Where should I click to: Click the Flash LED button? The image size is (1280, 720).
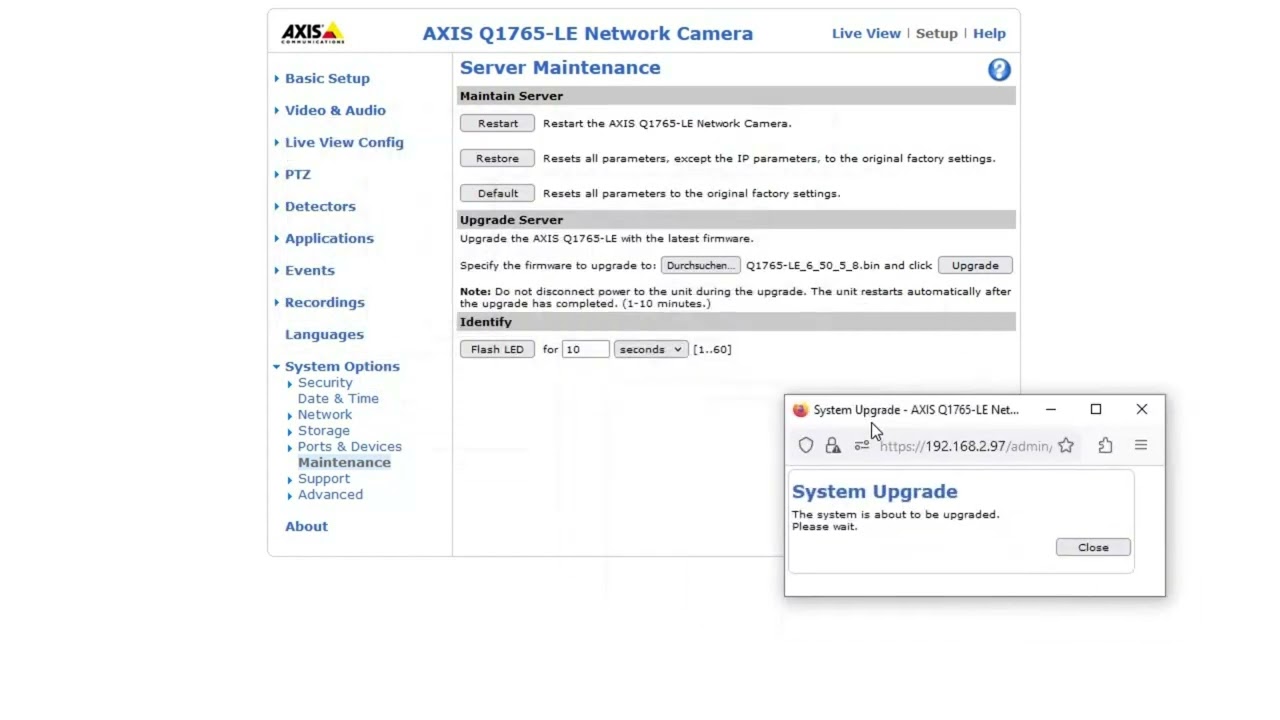click(x=497, y=349)
